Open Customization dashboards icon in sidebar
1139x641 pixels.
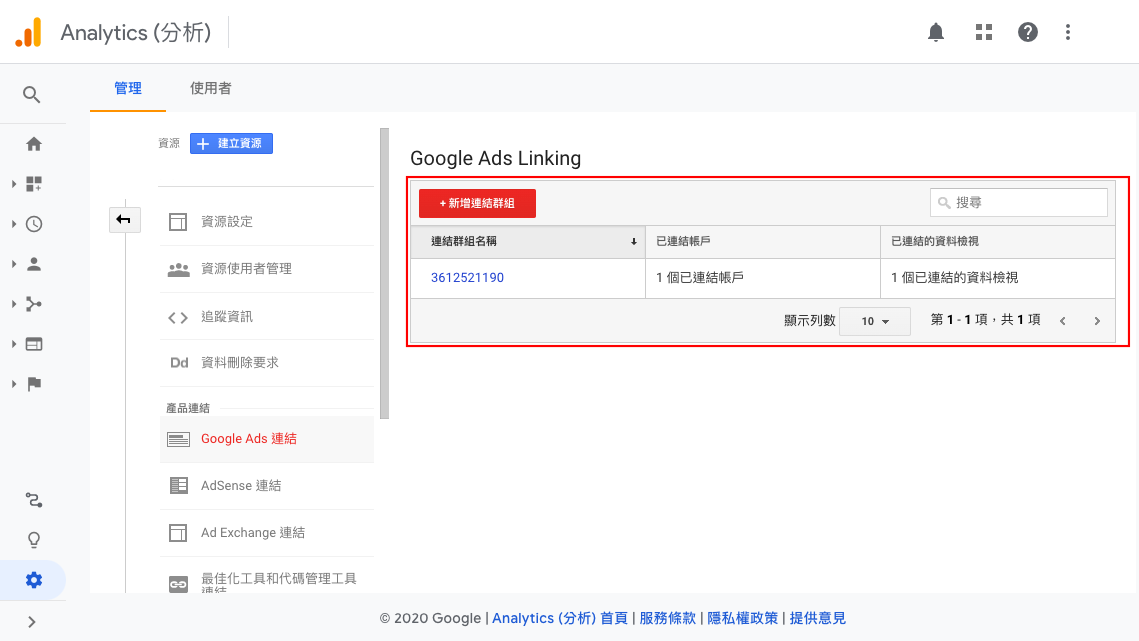click(x=33, y=184)
